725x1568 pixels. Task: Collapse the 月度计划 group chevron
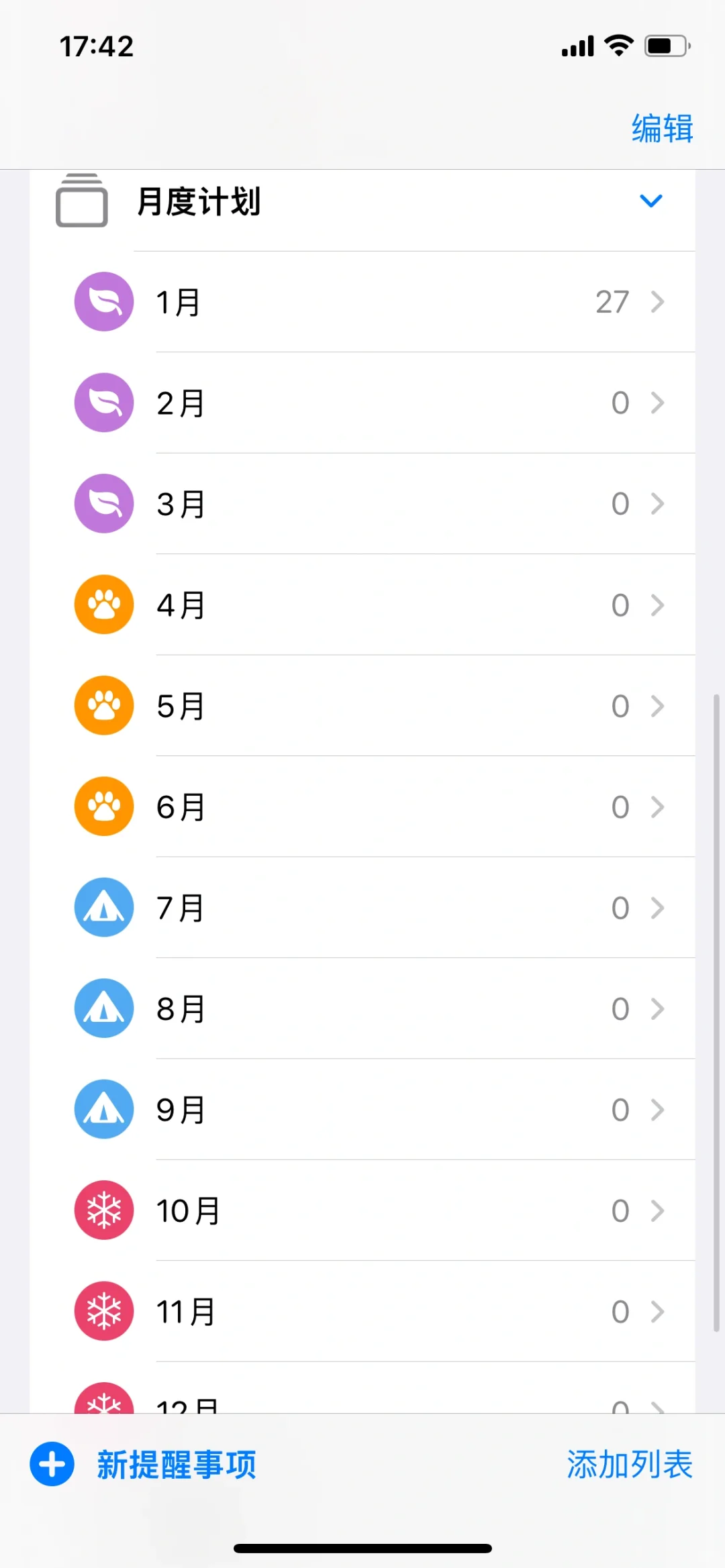coord(650,201)
